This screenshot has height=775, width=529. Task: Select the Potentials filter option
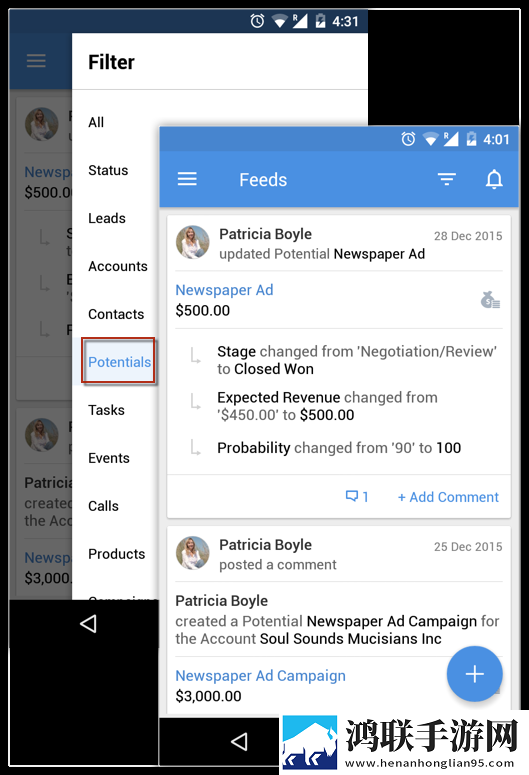pyautogui.click(x=119, y=361)
